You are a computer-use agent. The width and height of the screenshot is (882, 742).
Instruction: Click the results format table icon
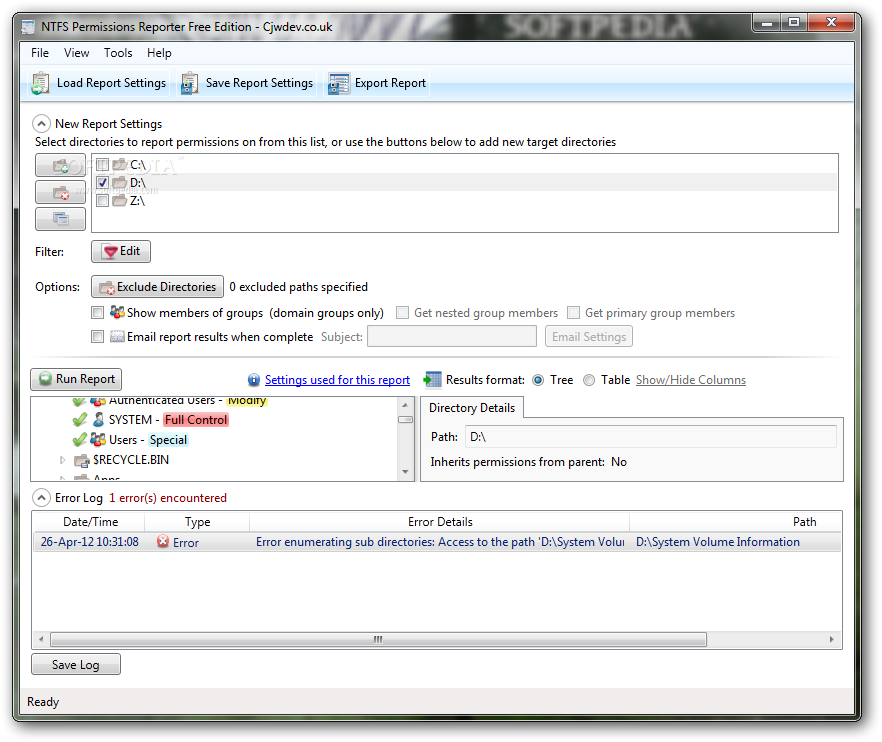tap(432, 380)
